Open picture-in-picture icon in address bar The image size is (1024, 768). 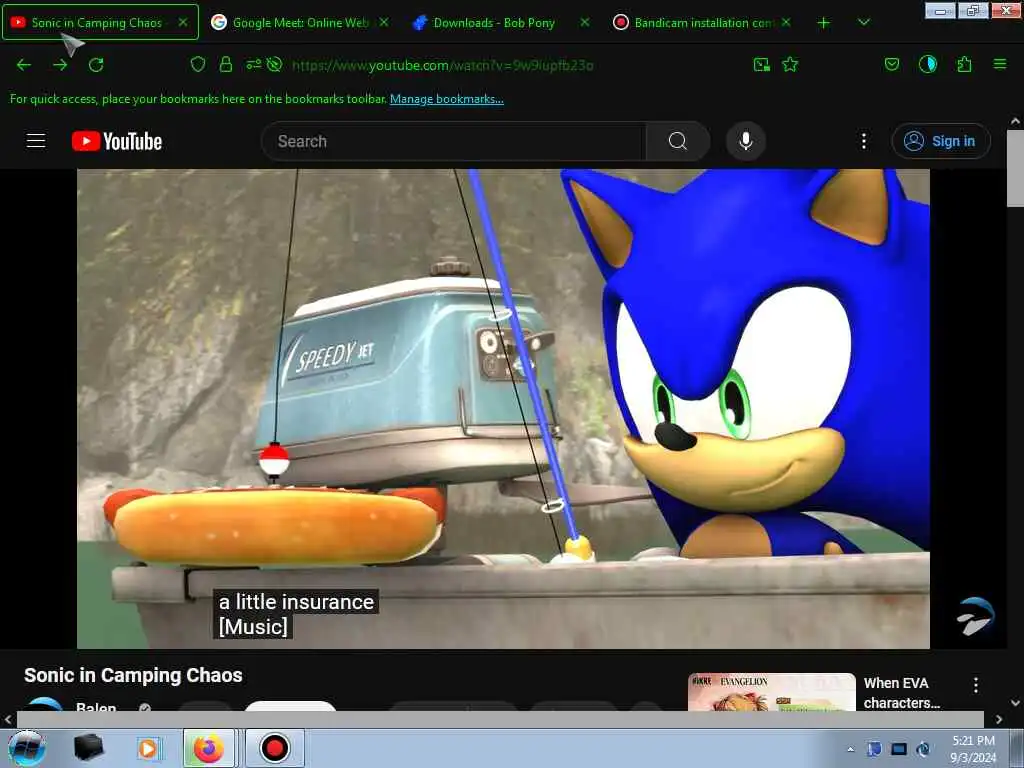click(761, 64)
